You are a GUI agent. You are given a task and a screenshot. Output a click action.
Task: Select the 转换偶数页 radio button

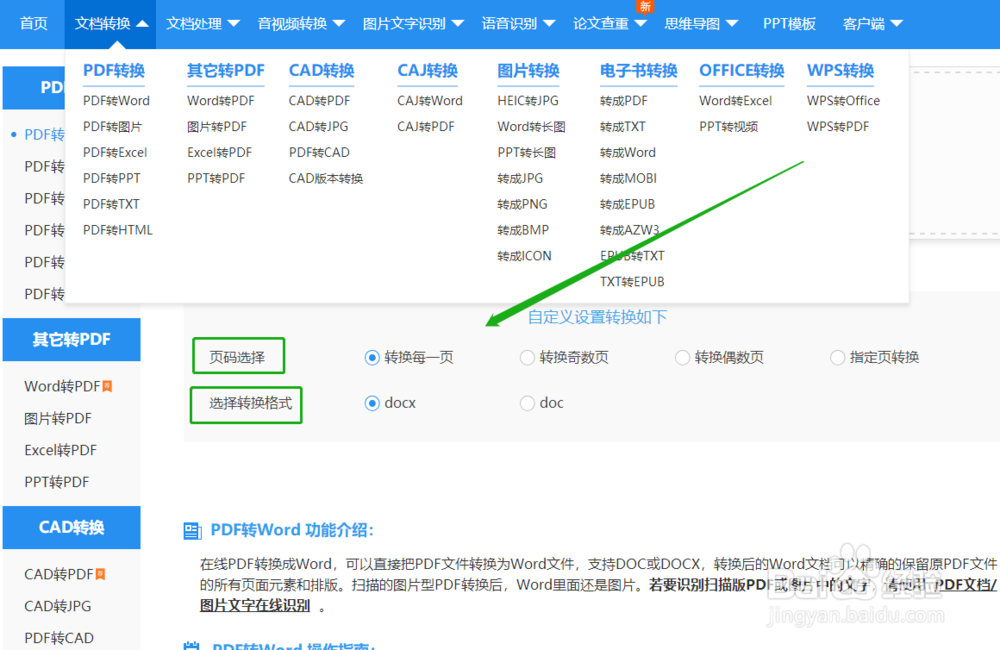tap(681, 356)
